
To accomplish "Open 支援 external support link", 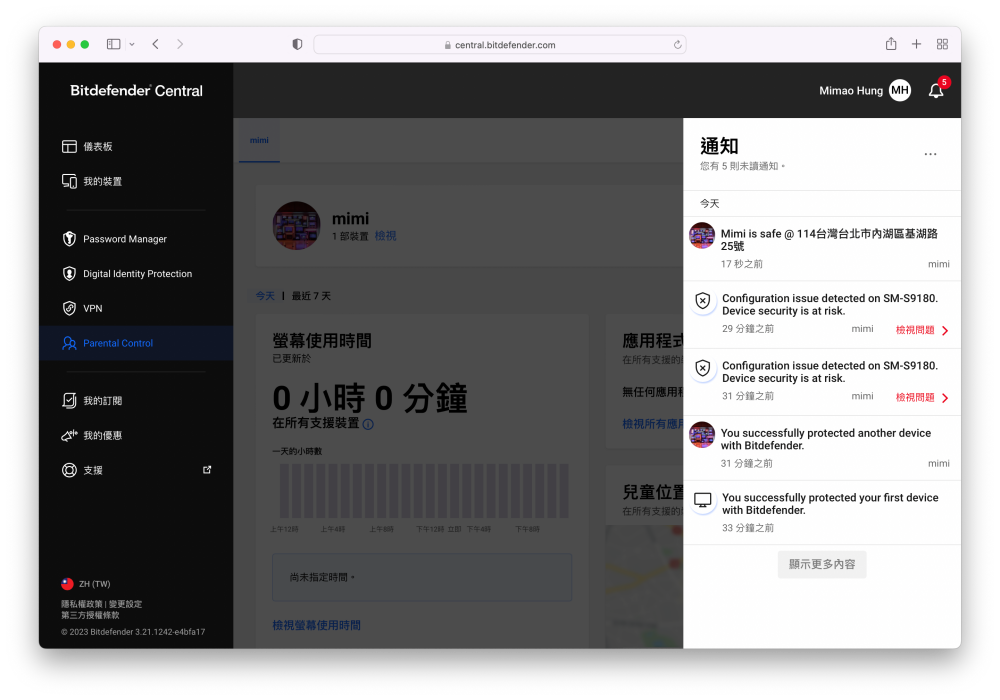I will pyautogui.click(x=207, y=470).
